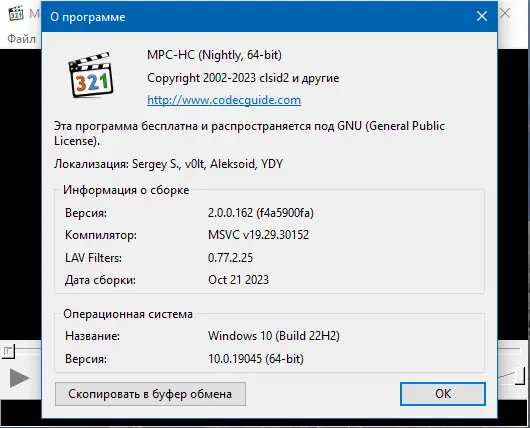The width and height of the screenshot is (530, 428).
Task: Select version text 2.0.0.162 (f4a5900fa)
Action: click(261, 213)
